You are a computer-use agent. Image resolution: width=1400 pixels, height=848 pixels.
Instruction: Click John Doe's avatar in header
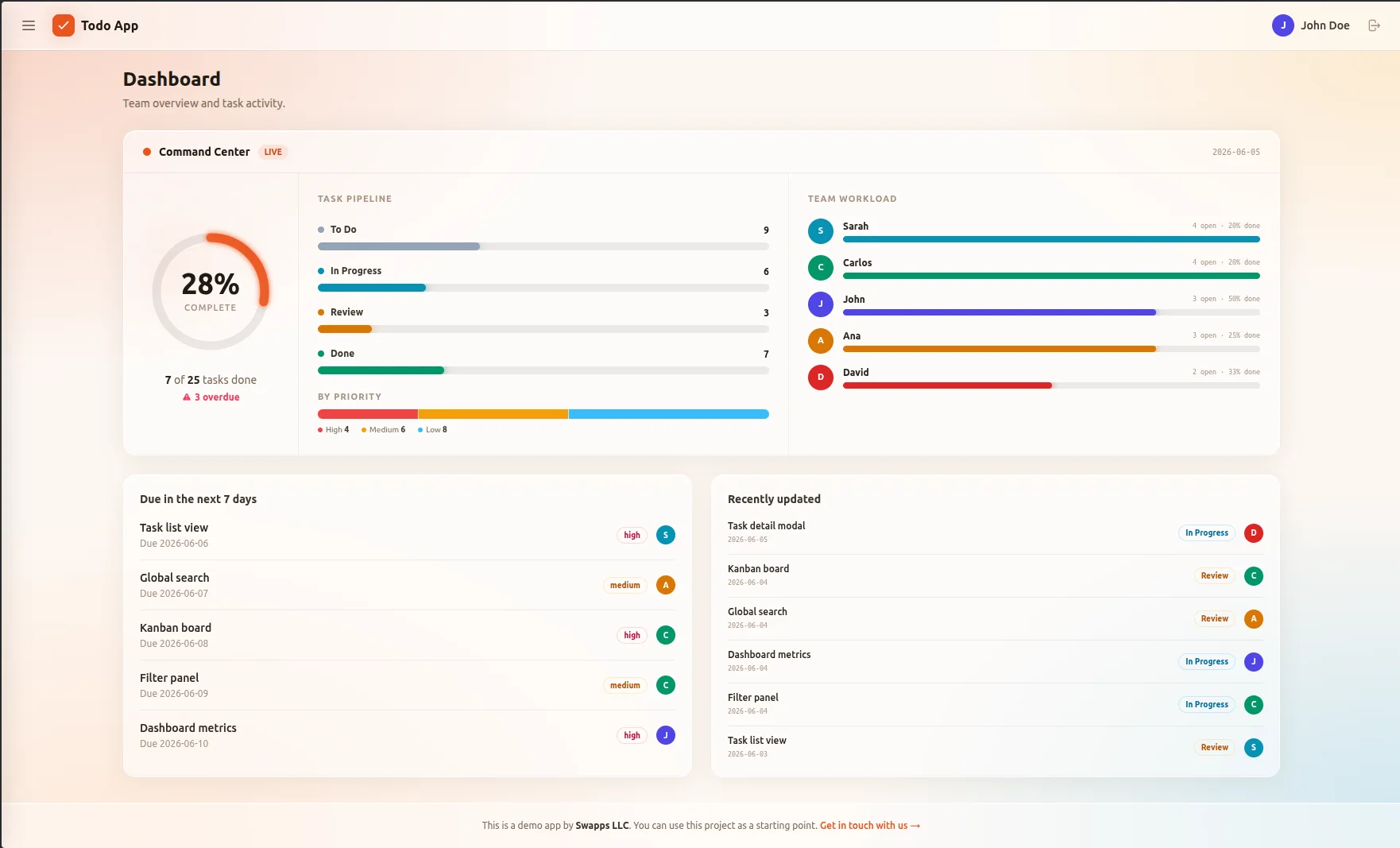1283,25
